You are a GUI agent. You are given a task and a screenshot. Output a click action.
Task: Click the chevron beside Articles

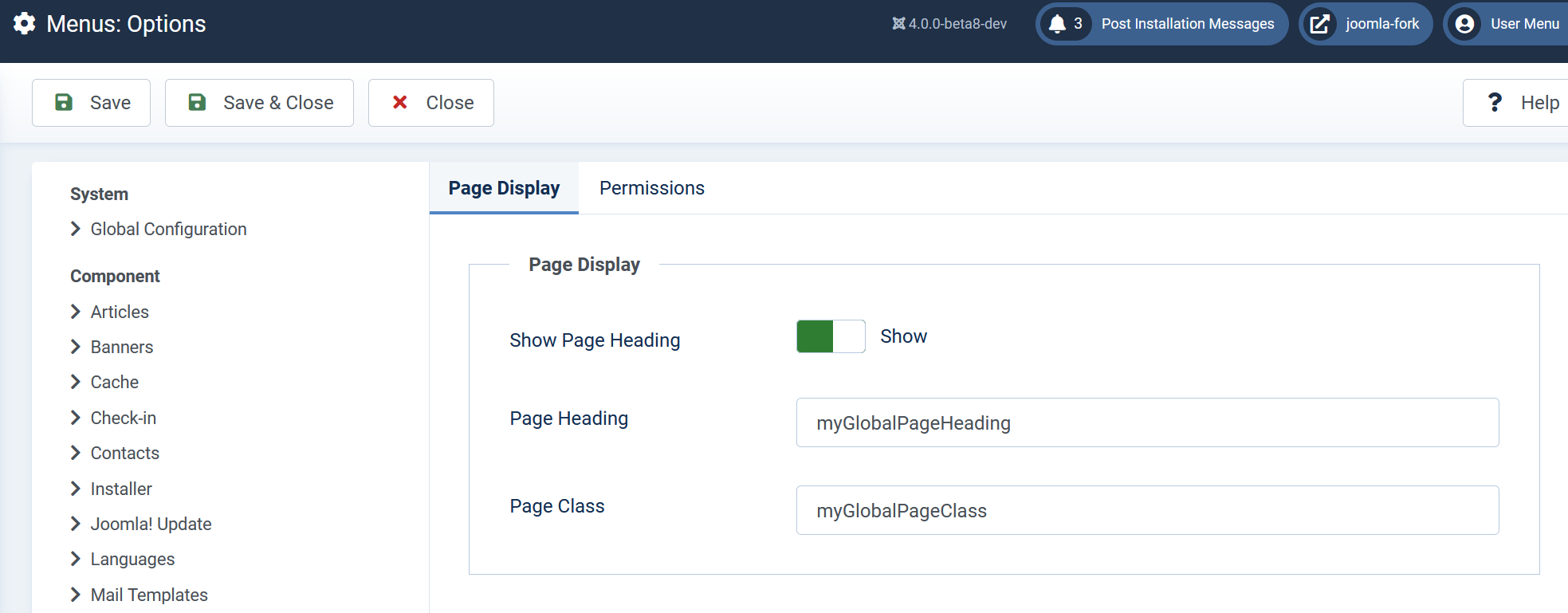coord(76,312)
